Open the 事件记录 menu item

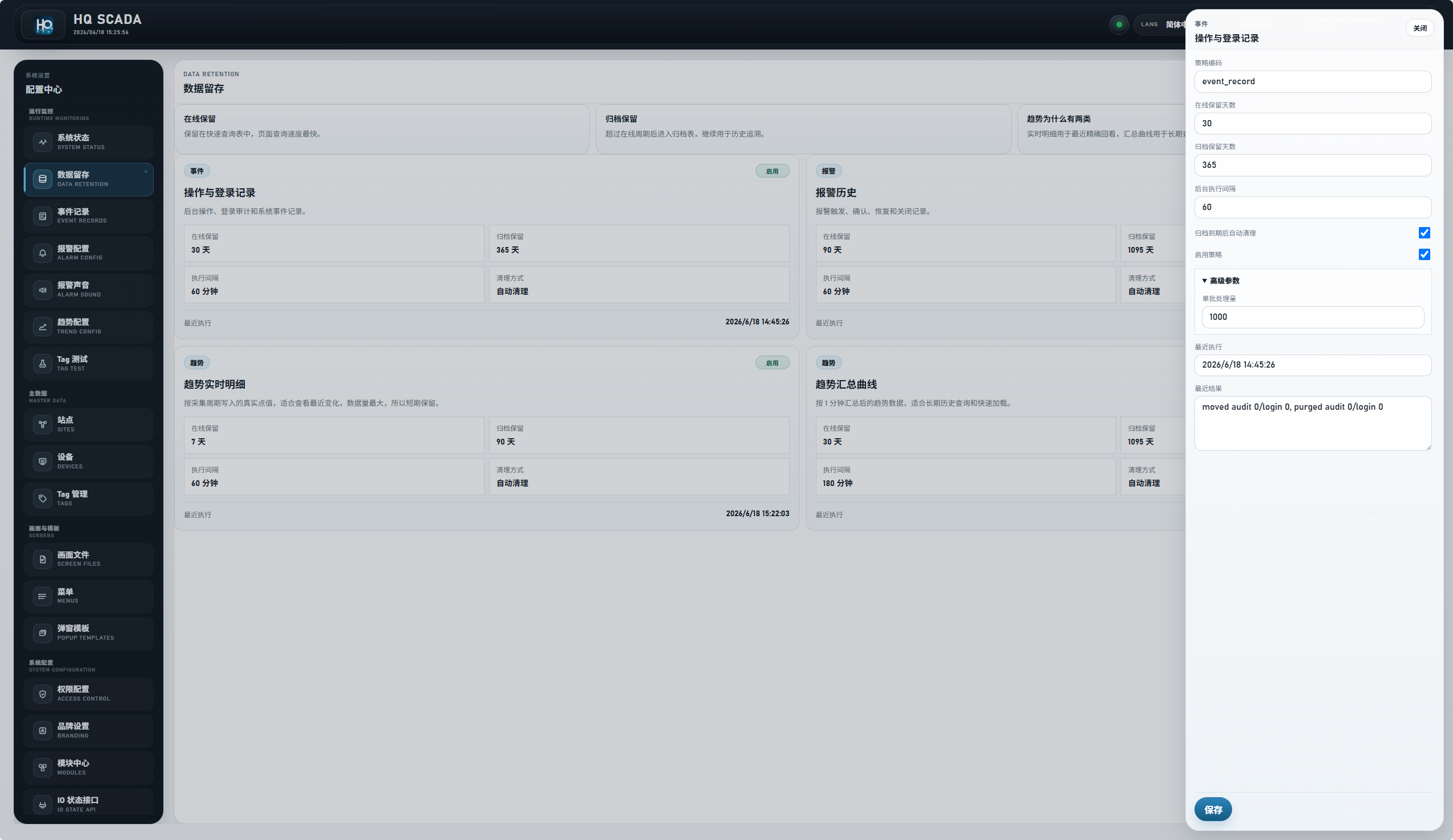click(x=88, y=216)
